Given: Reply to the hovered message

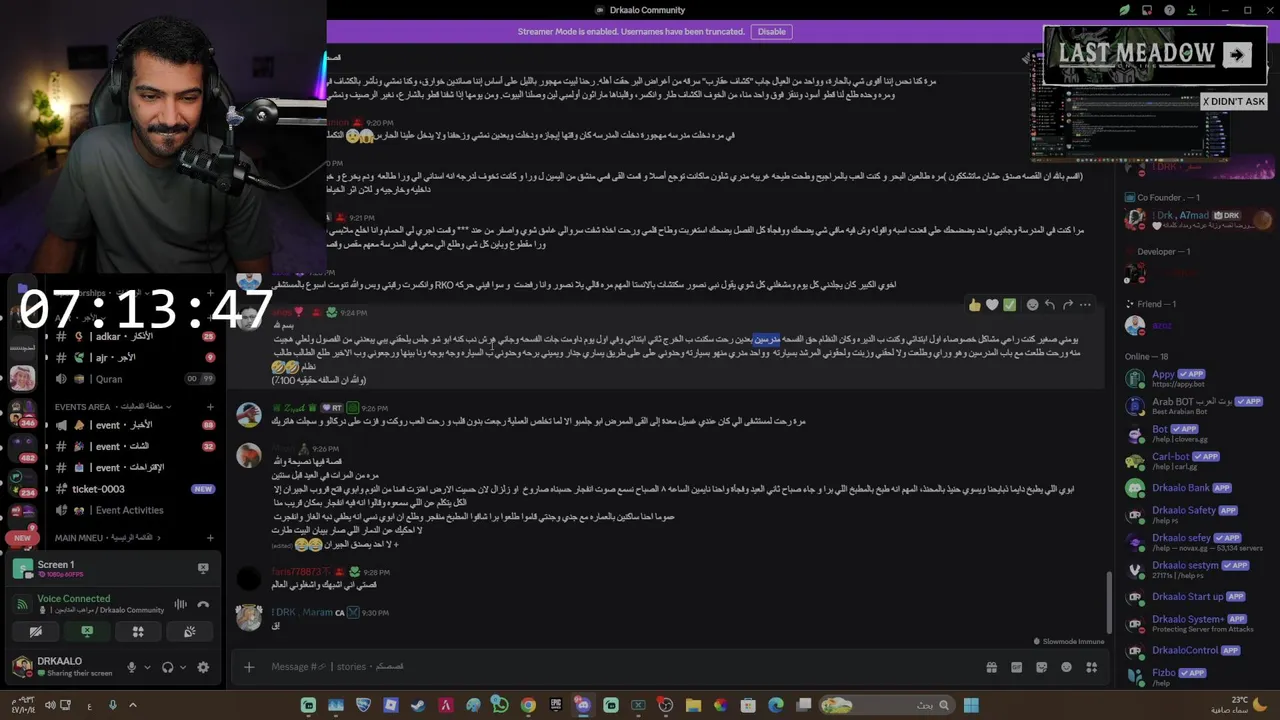Looking at the screenshot, I should click(x=1050, y=305).
